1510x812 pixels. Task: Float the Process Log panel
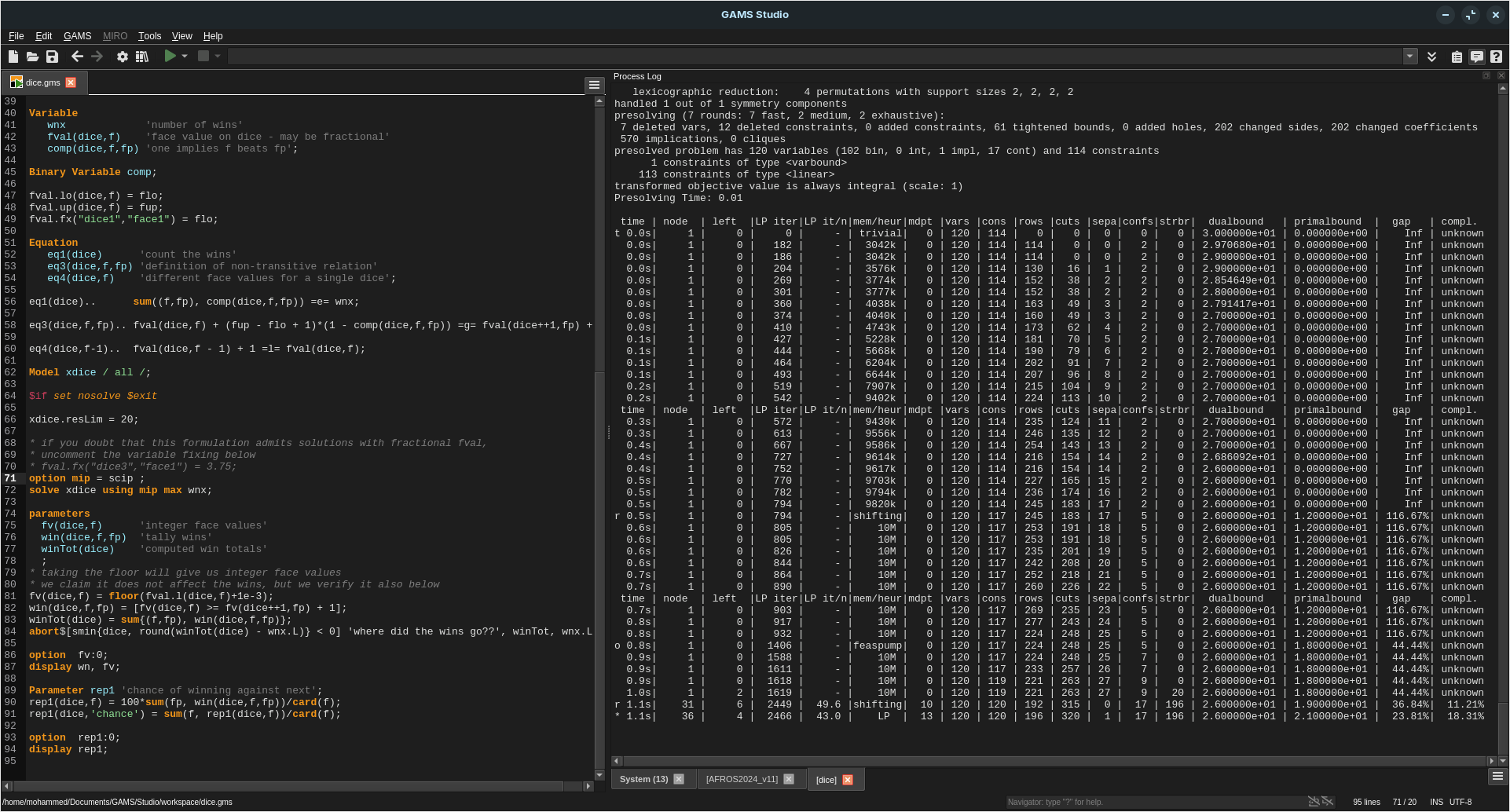point(1486,76)
